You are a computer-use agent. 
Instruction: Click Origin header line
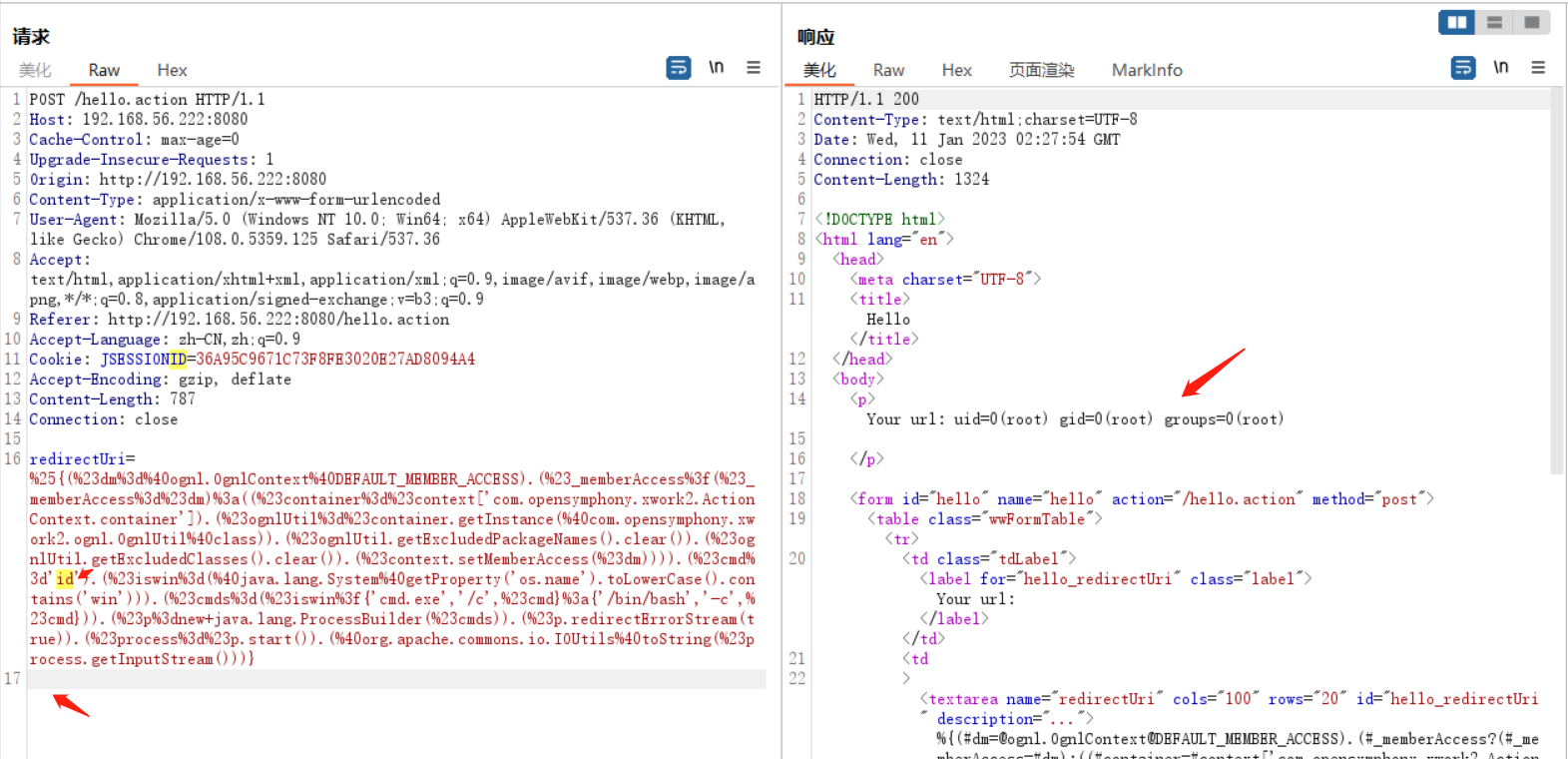[x=178, y=180]
